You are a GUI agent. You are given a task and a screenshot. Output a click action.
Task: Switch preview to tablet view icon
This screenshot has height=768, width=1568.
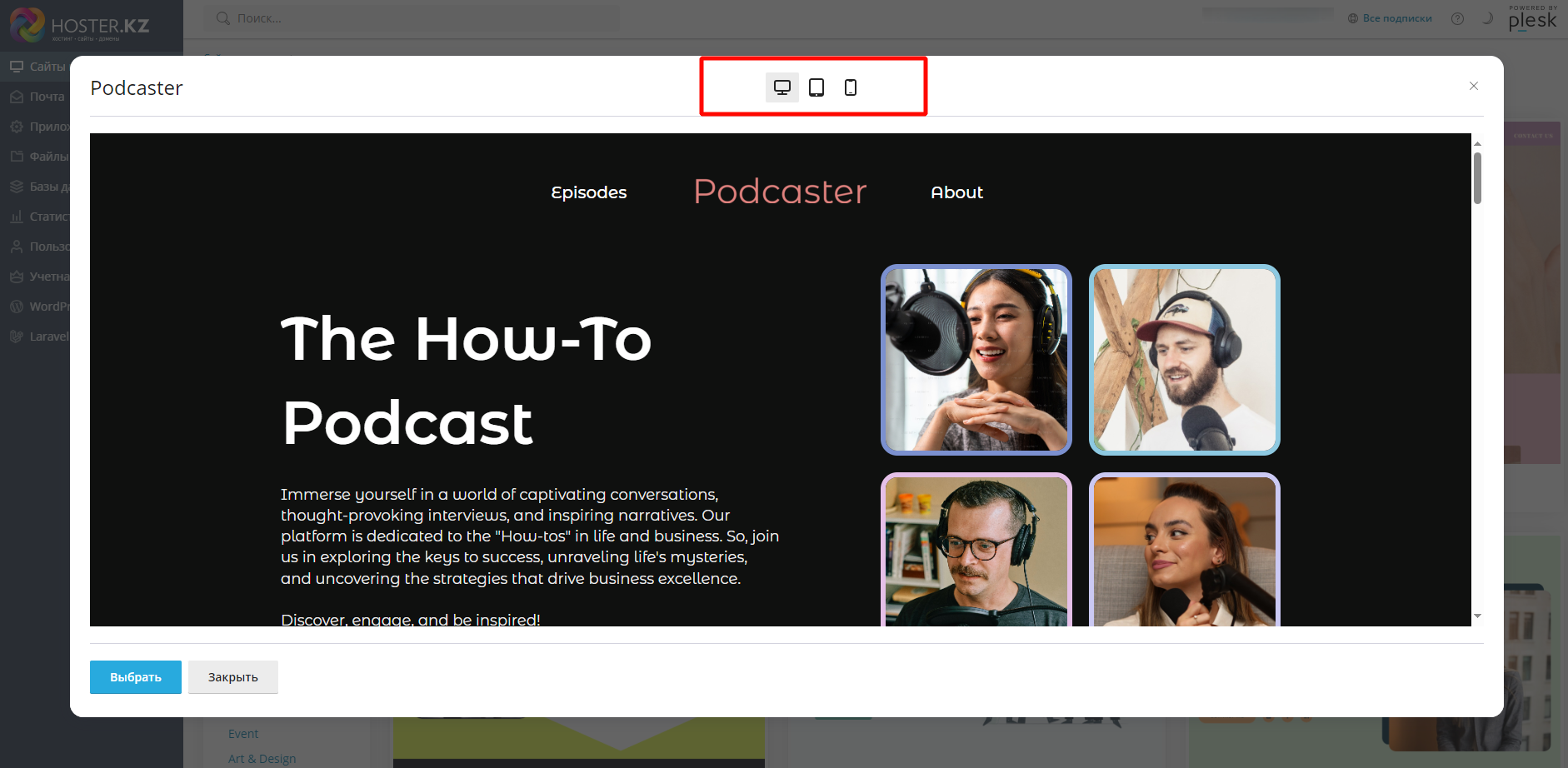(x=816, y=87)
